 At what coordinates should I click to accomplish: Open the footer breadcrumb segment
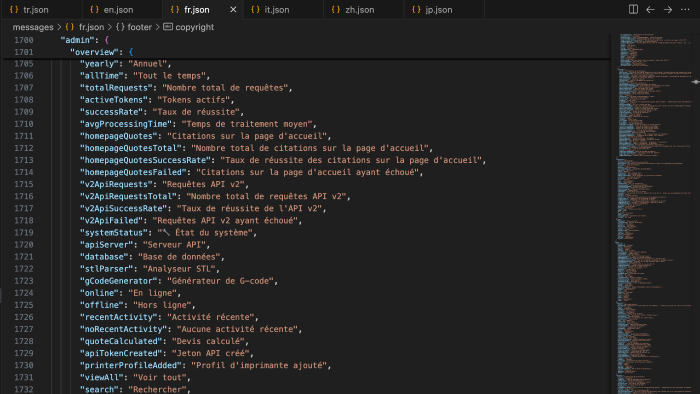pyautogui.click(x=139, y=27)
